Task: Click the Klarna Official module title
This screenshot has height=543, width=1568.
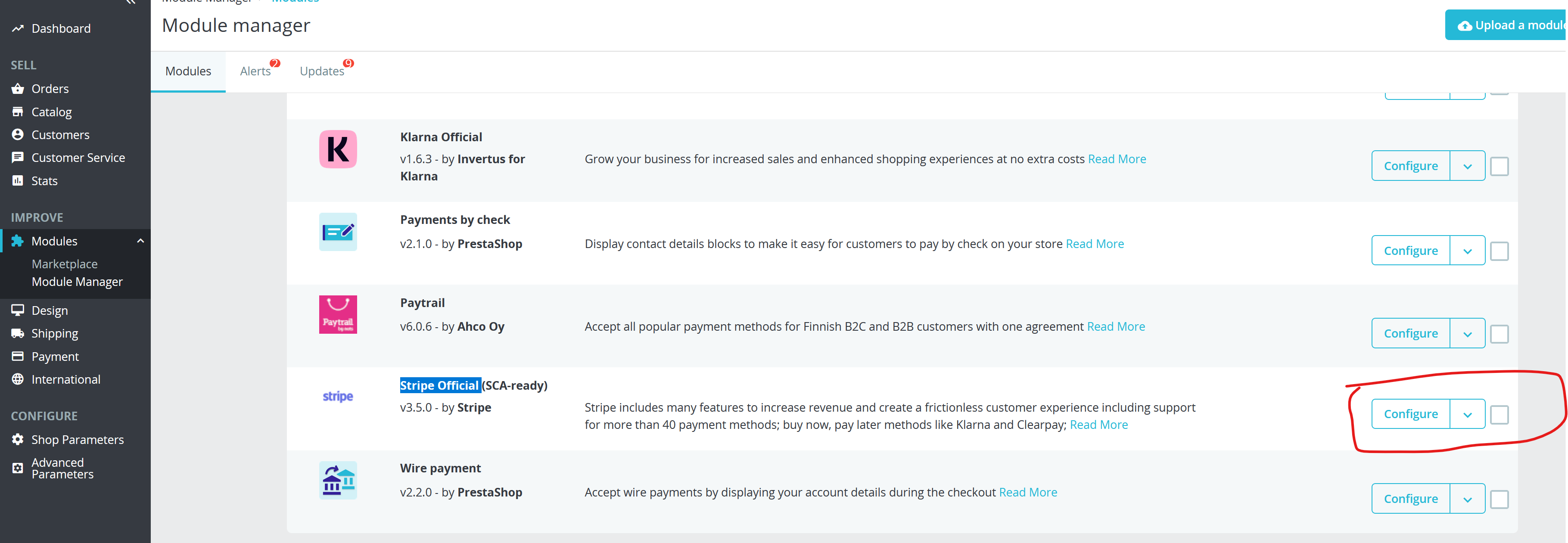Action: 441,137
